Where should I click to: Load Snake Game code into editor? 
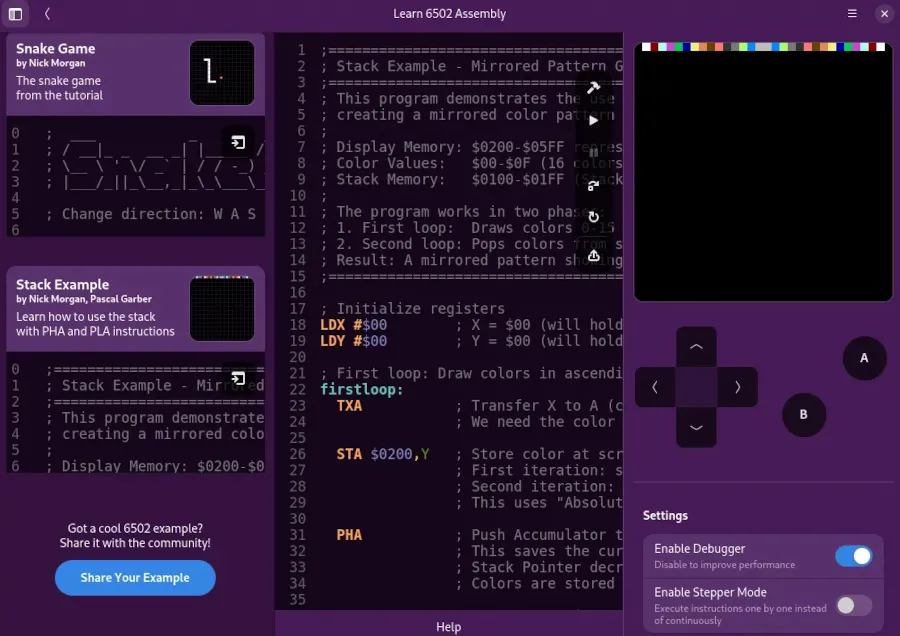point(238,142)
